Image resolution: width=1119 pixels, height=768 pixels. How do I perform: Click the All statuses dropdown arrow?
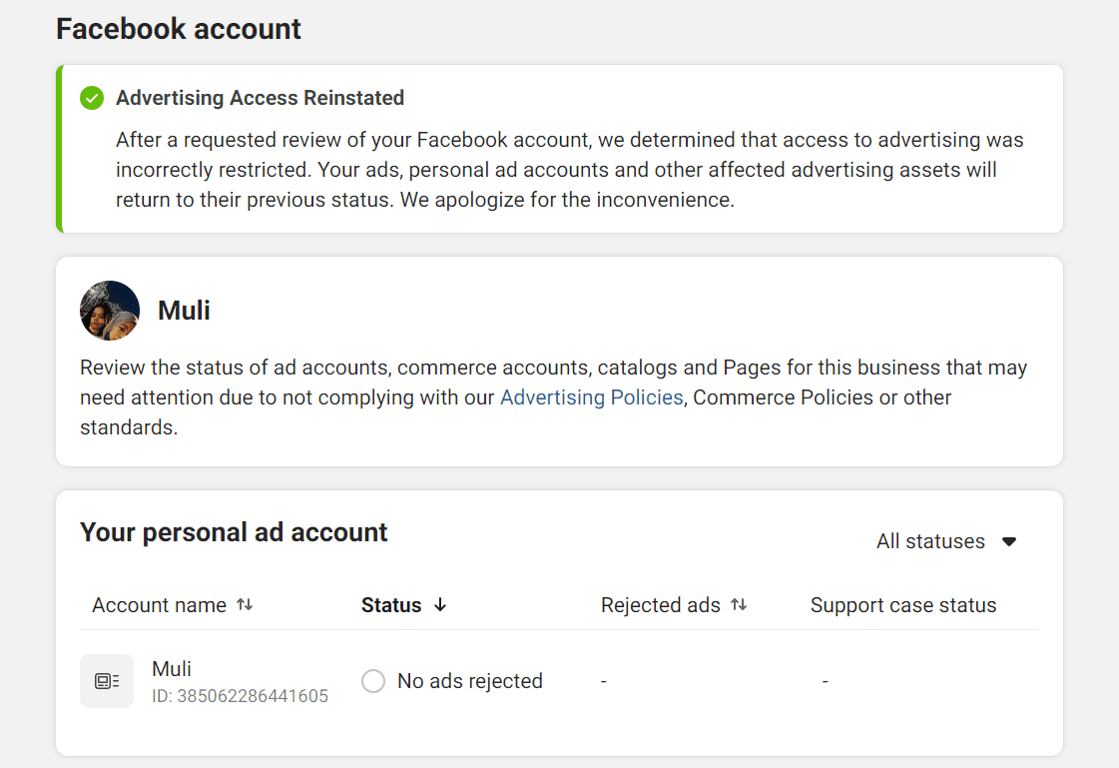[1009, 541]
